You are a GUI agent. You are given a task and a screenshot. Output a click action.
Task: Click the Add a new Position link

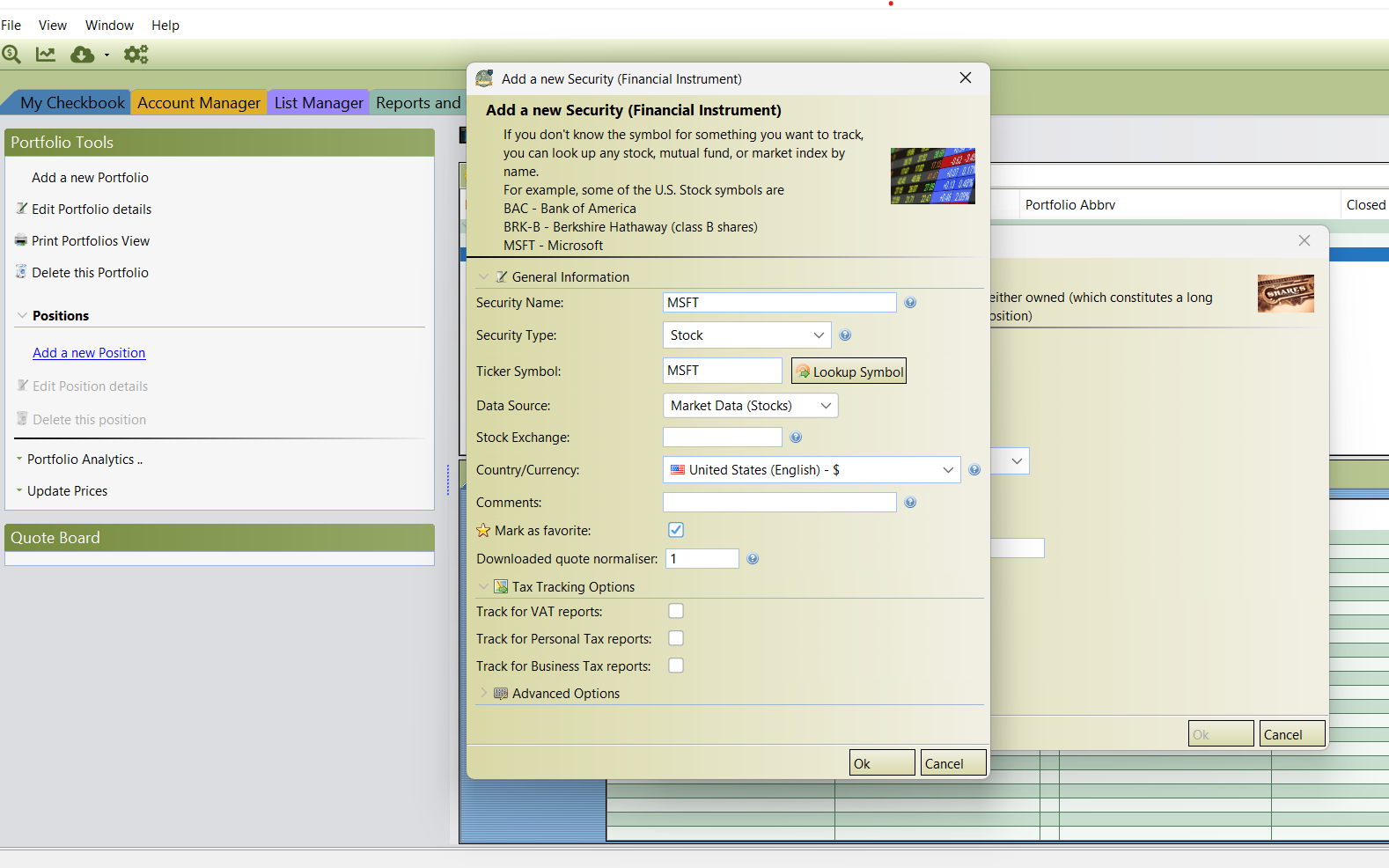(x=89, y=353)
